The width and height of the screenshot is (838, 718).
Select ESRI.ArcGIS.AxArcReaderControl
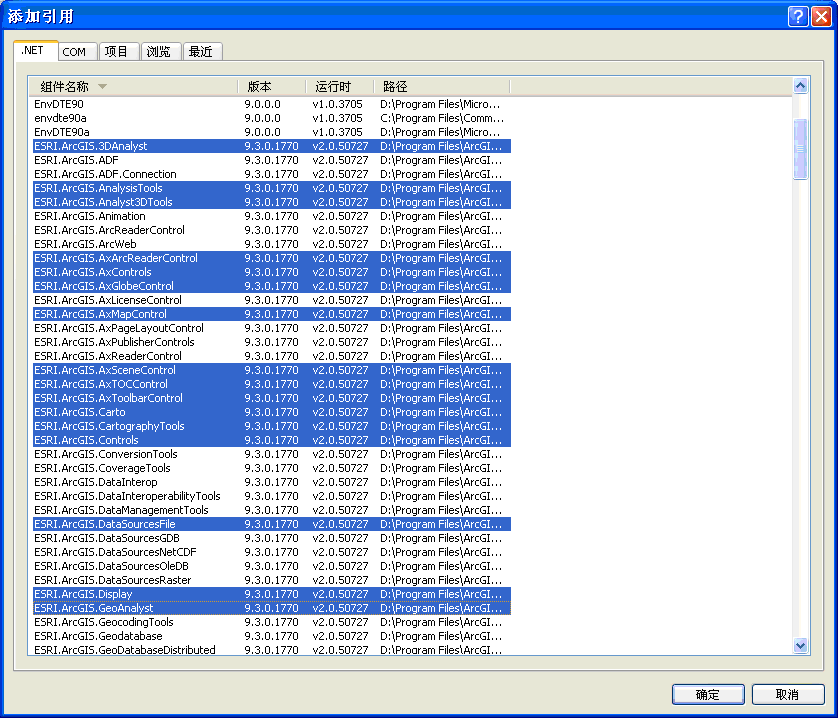271,258
